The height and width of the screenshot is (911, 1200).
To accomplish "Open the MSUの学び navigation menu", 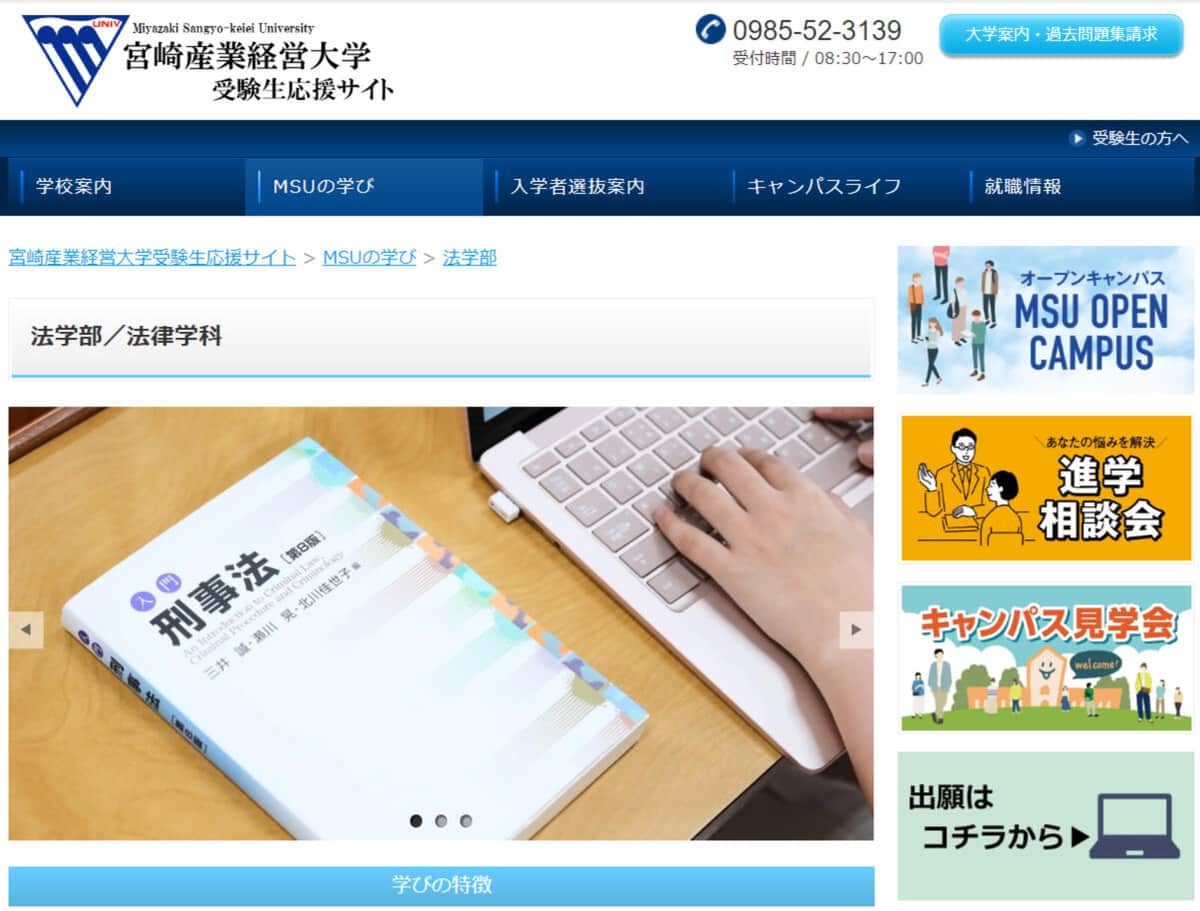I will (x=316, y=186).
